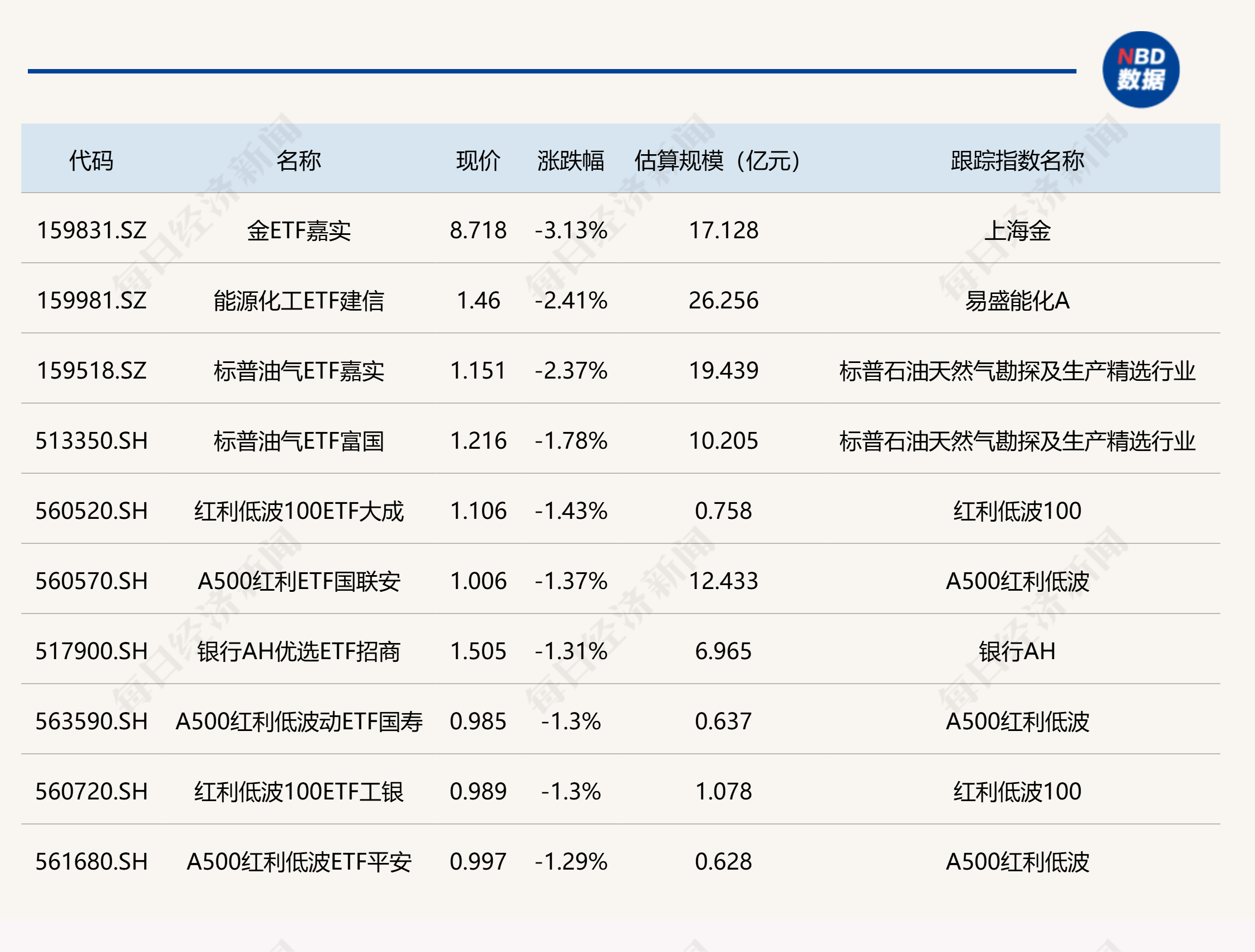Click the price 0.989
Screen dimensions: 1255x952
coord(478,792)
